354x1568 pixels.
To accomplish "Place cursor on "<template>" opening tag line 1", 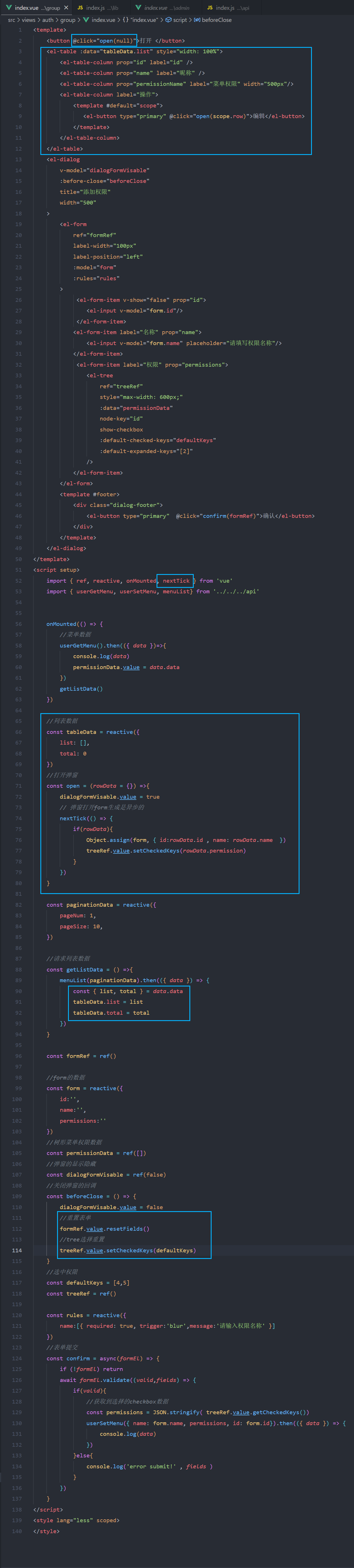I will pyautogui.click(x=49, y=30).
